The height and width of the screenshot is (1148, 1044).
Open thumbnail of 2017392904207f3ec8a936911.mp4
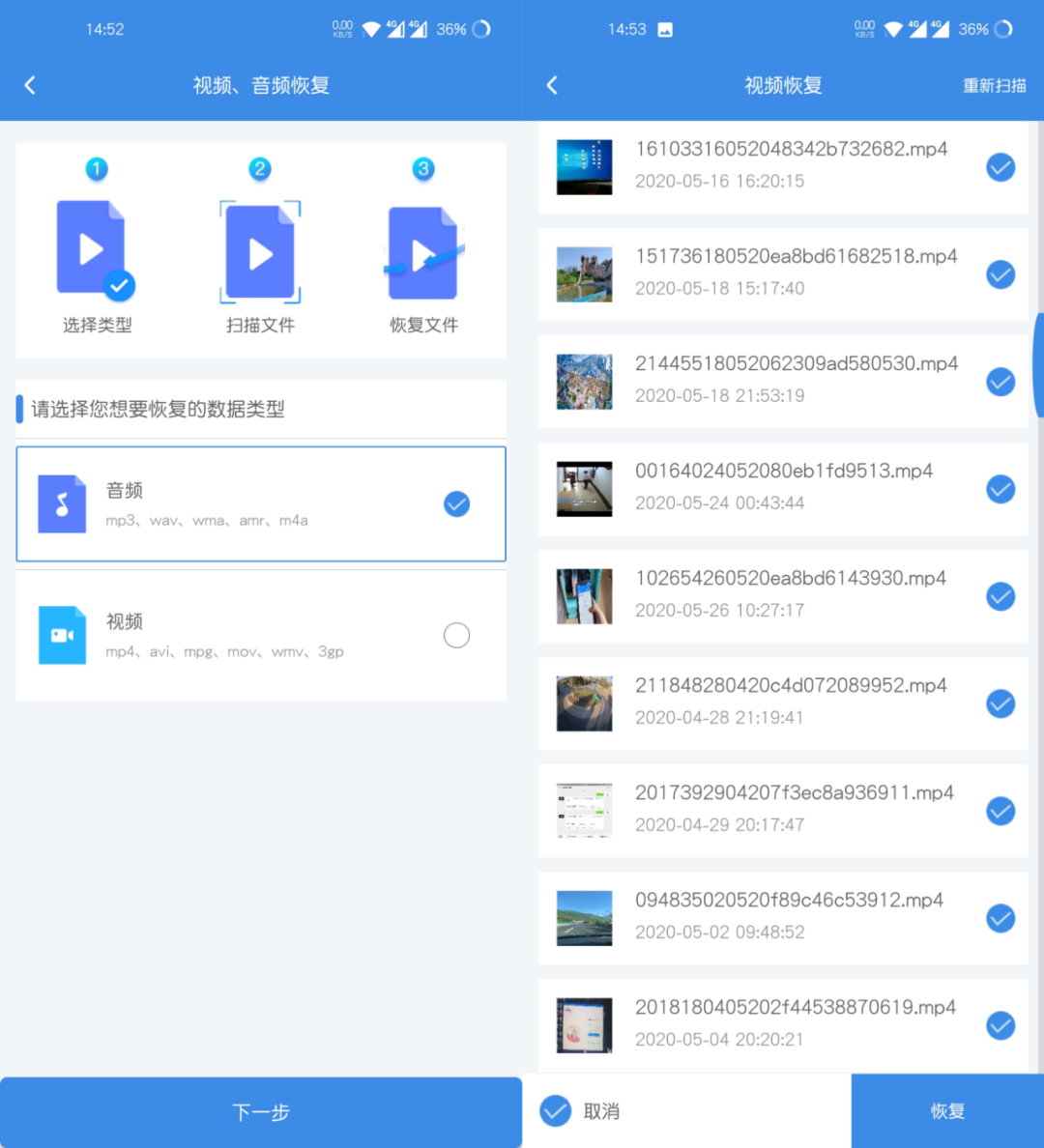coord(584,811)
